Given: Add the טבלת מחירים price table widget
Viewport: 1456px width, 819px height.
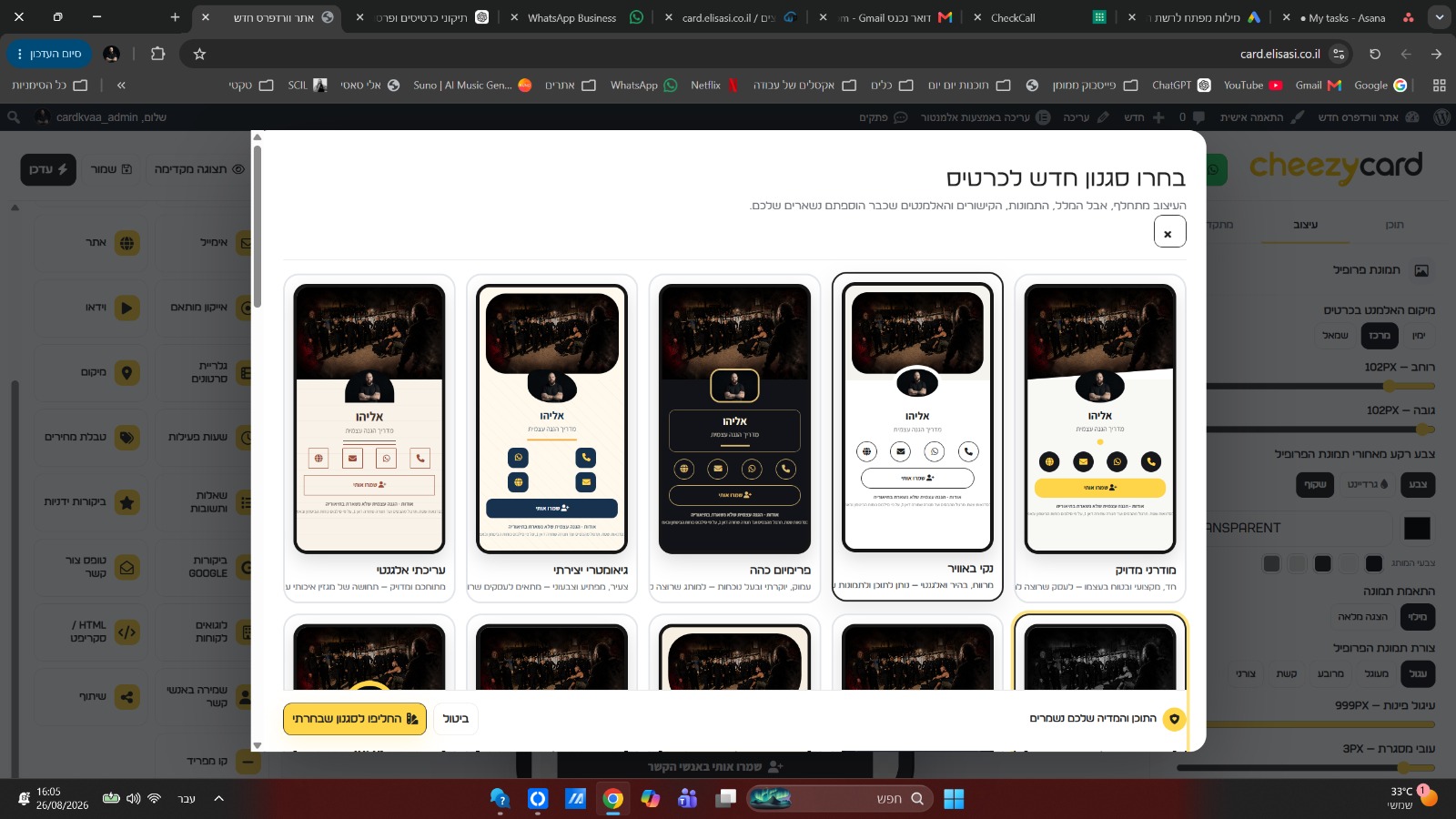Looking at the screenshot, I should (89, 437).
